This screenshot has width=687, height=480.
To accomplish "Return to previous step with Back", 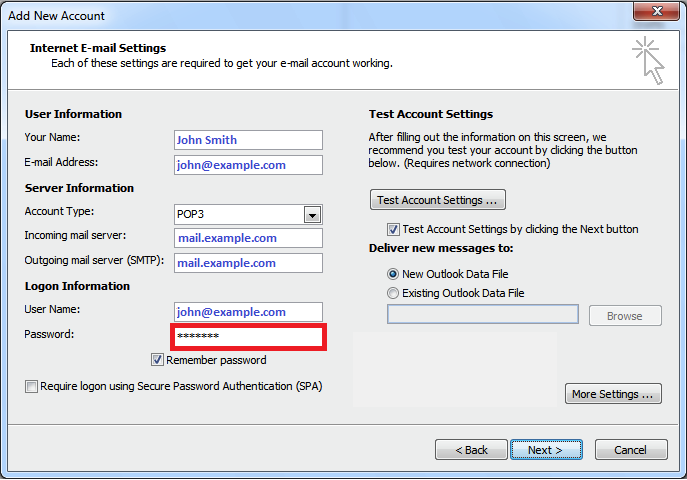I will click(x=471, y=450).
